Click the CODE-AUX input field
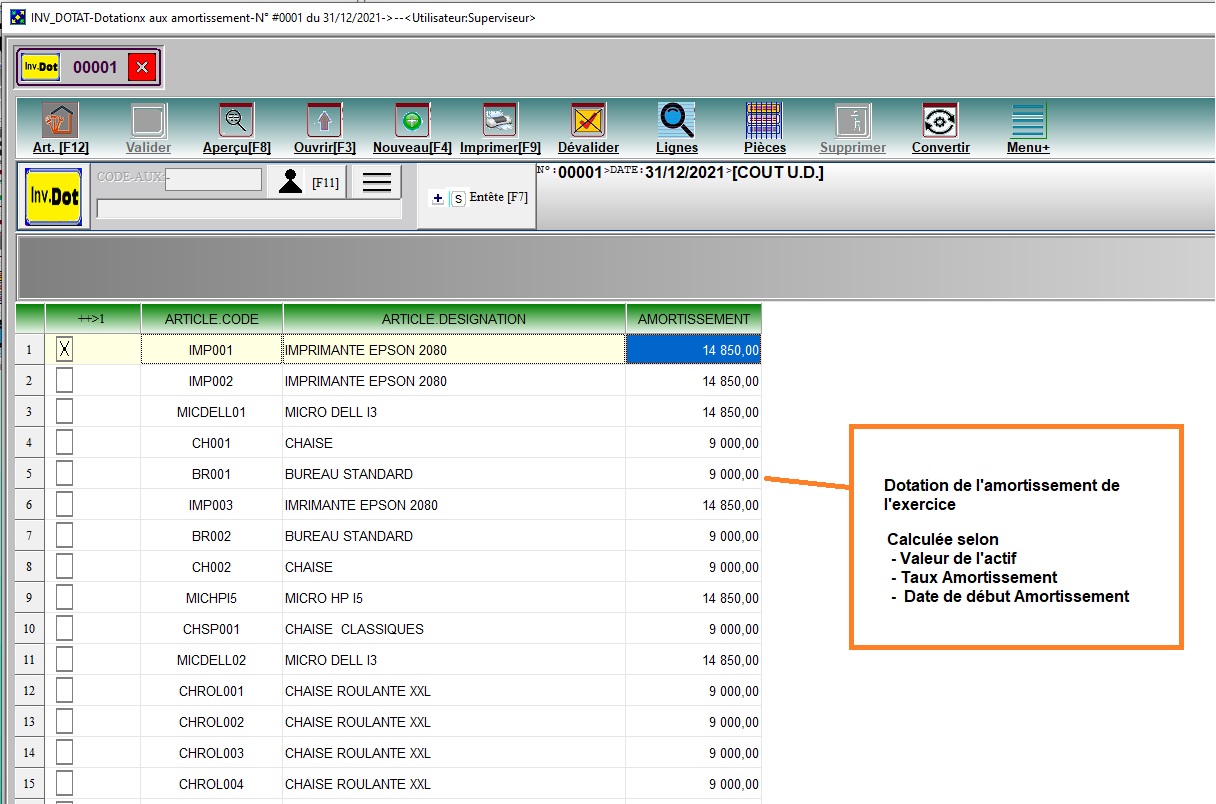Viewport: 1216px width, 804px height. 214,179
